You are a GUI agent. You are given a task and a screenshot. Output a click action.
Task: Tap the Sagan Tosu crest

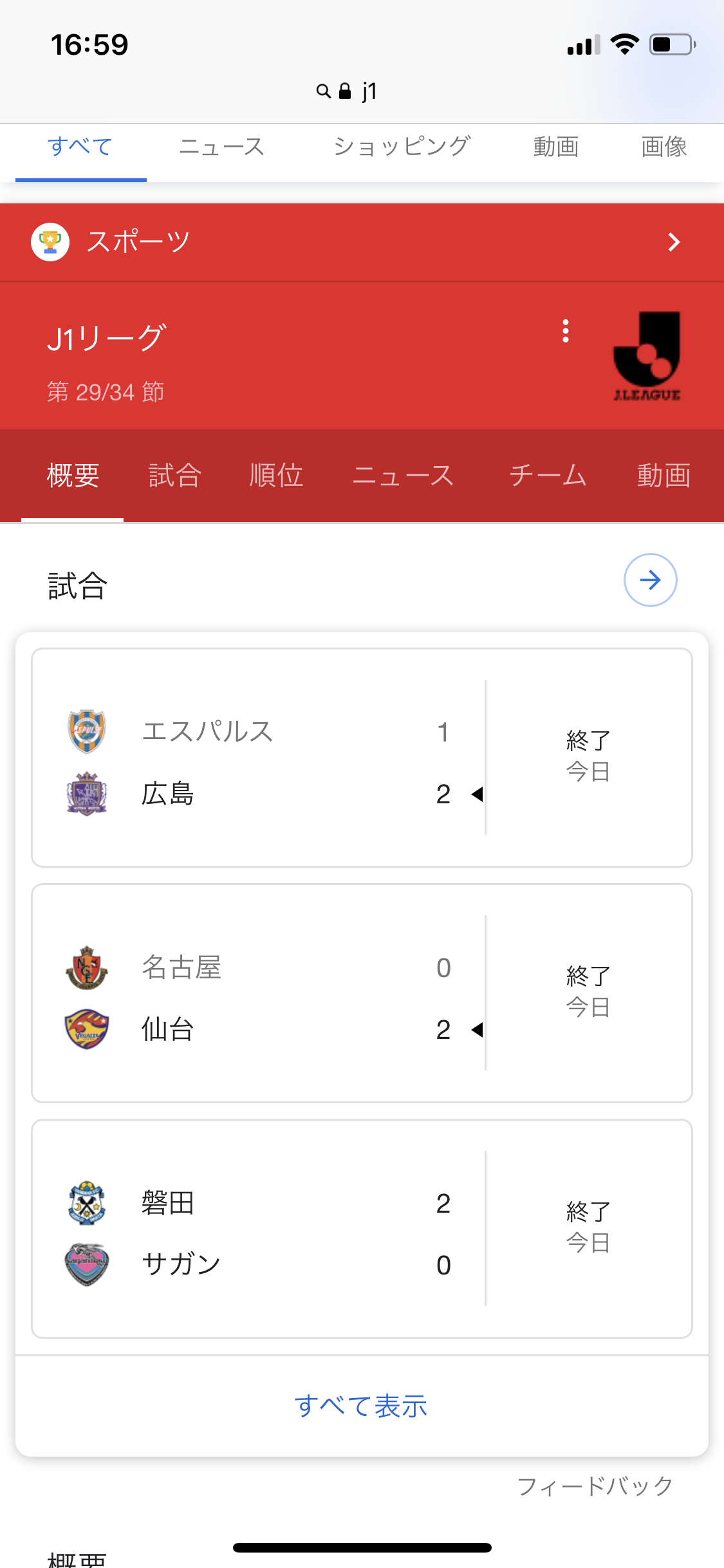click(87, 1265)
